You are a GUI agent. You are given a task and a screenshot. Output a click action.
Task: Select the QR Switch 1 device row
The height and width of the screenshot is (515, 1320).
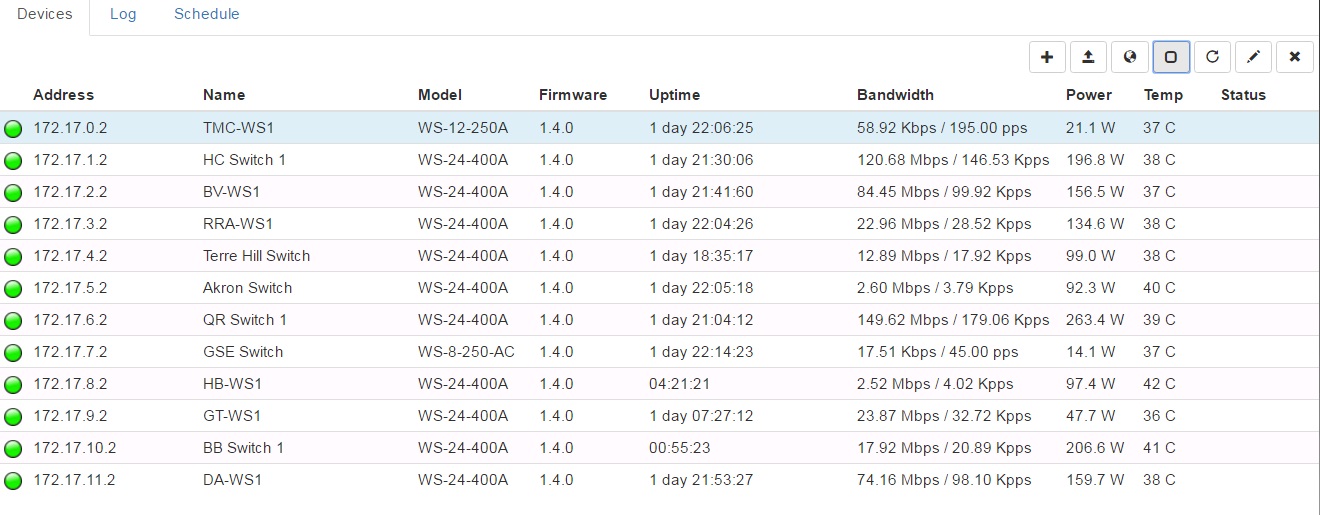coord(245,320)
